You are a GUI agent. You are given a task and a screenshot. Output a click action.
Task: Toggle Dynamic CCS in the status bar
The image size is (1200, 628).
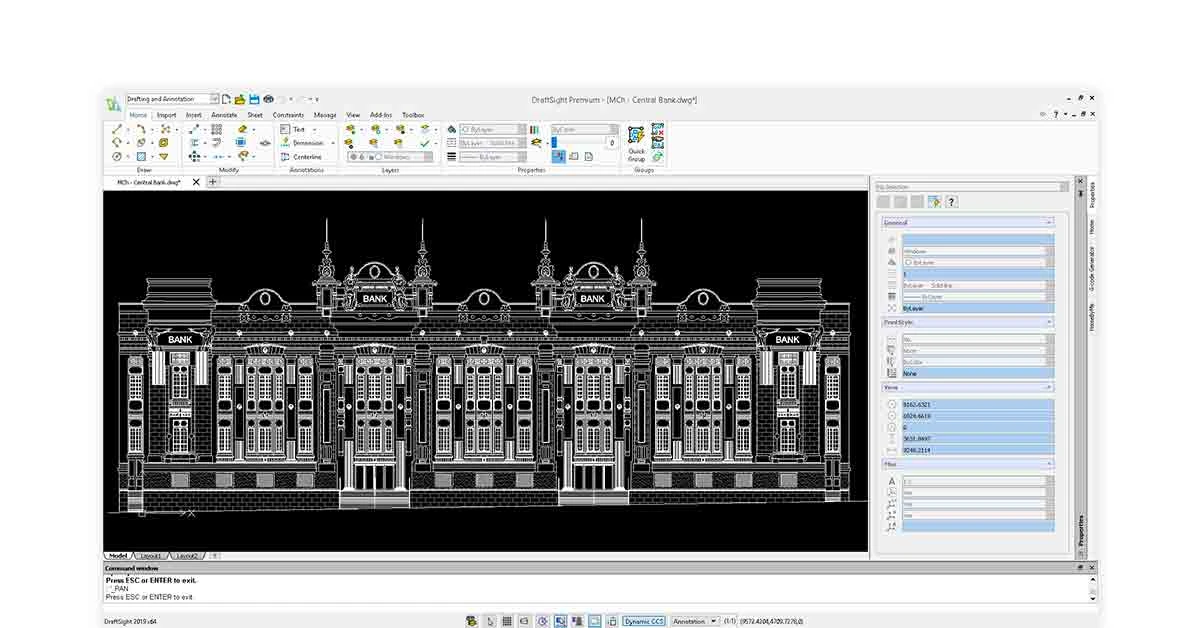click(x=644, y=619)
